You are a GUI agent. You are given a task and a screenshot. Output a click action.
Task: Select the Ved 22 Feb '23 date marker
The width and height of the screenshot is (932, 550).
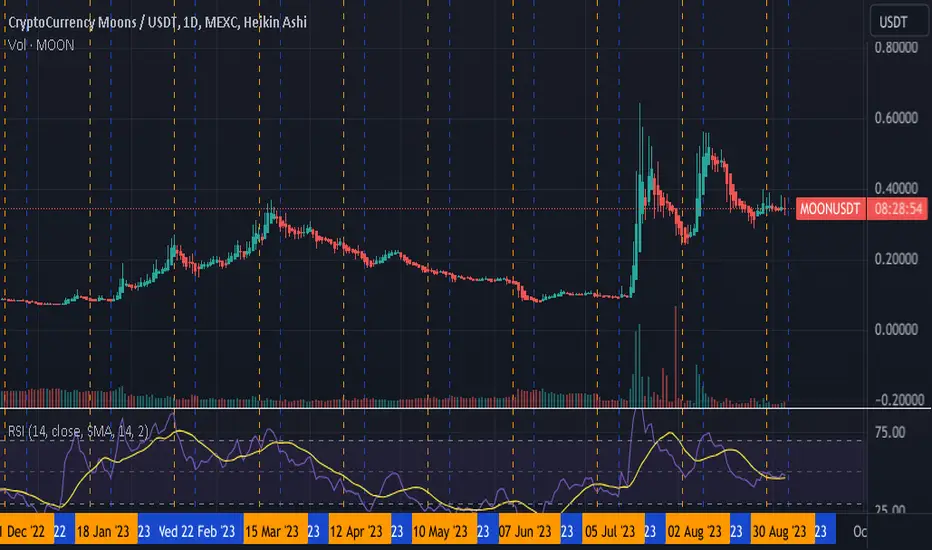(x=197, y=531)
